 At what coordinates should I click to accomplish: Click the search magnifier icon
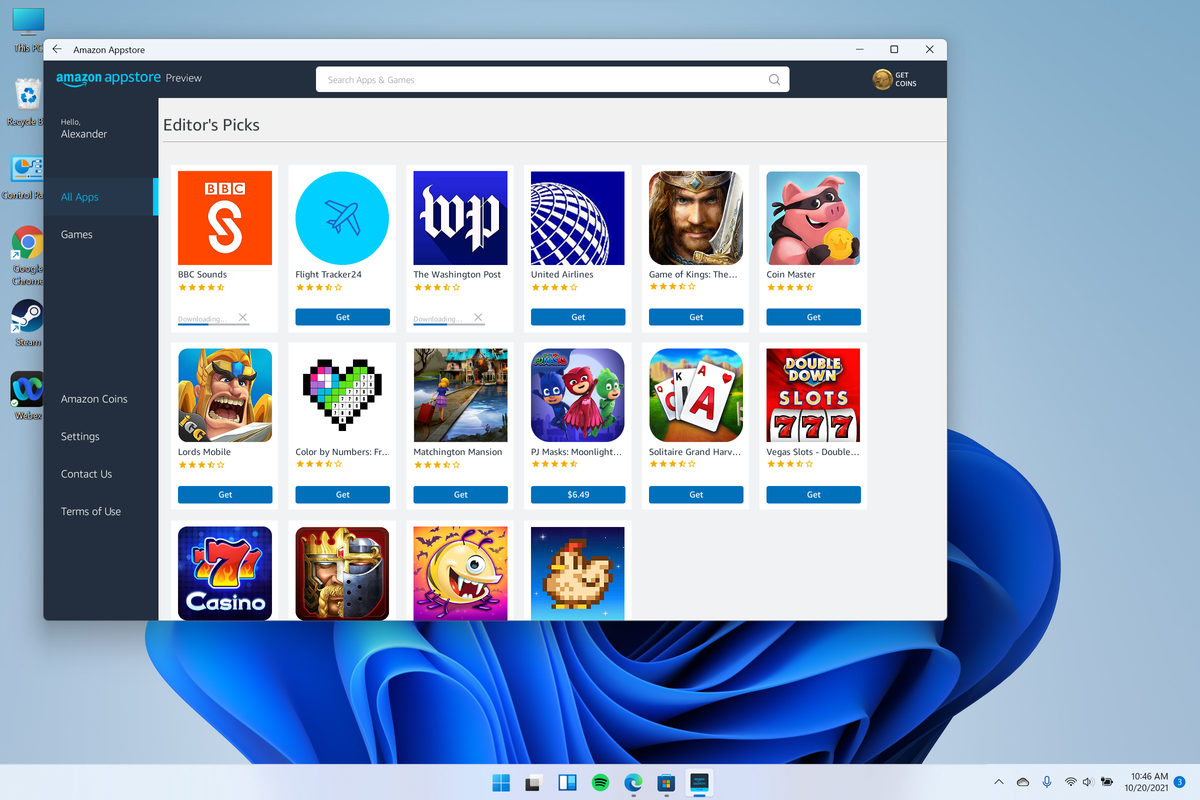tap(773, 79)
